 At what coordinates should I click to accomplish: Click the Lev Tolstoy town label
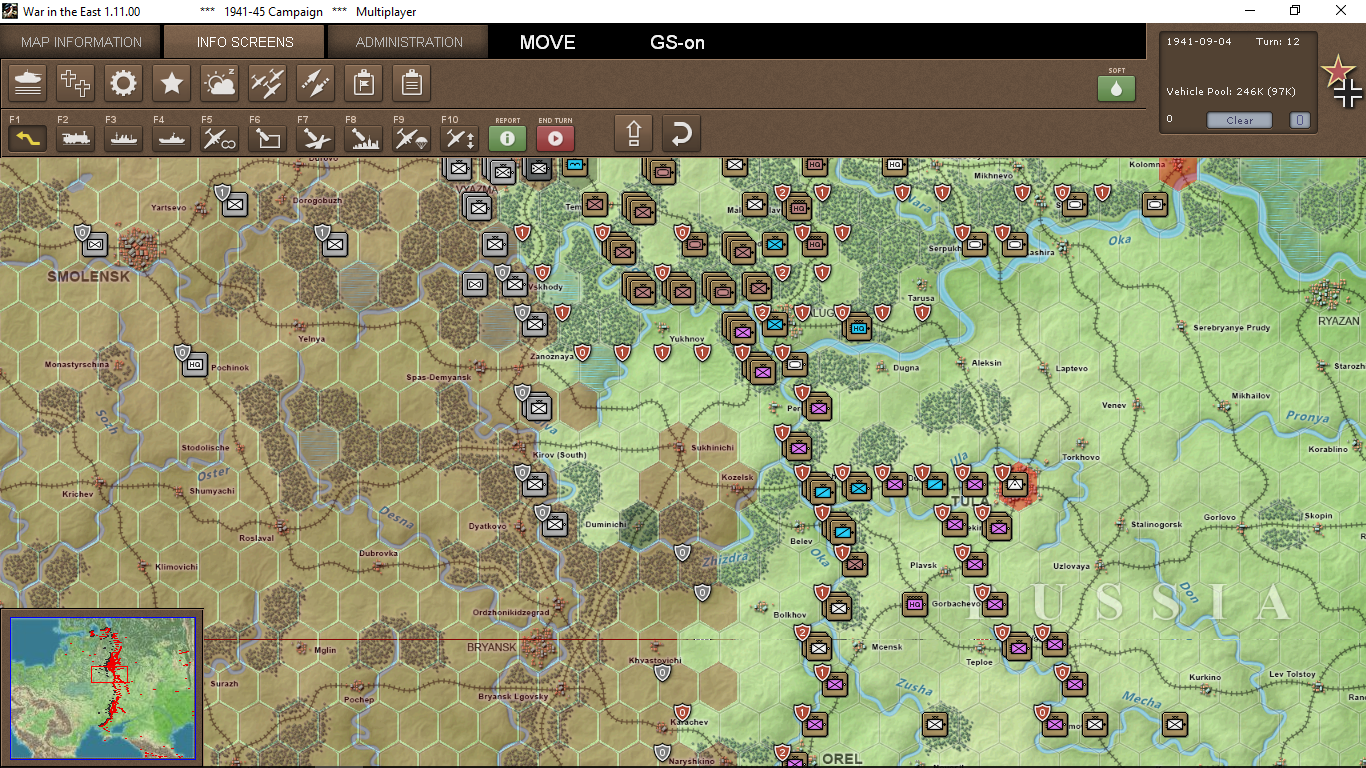1293,675
